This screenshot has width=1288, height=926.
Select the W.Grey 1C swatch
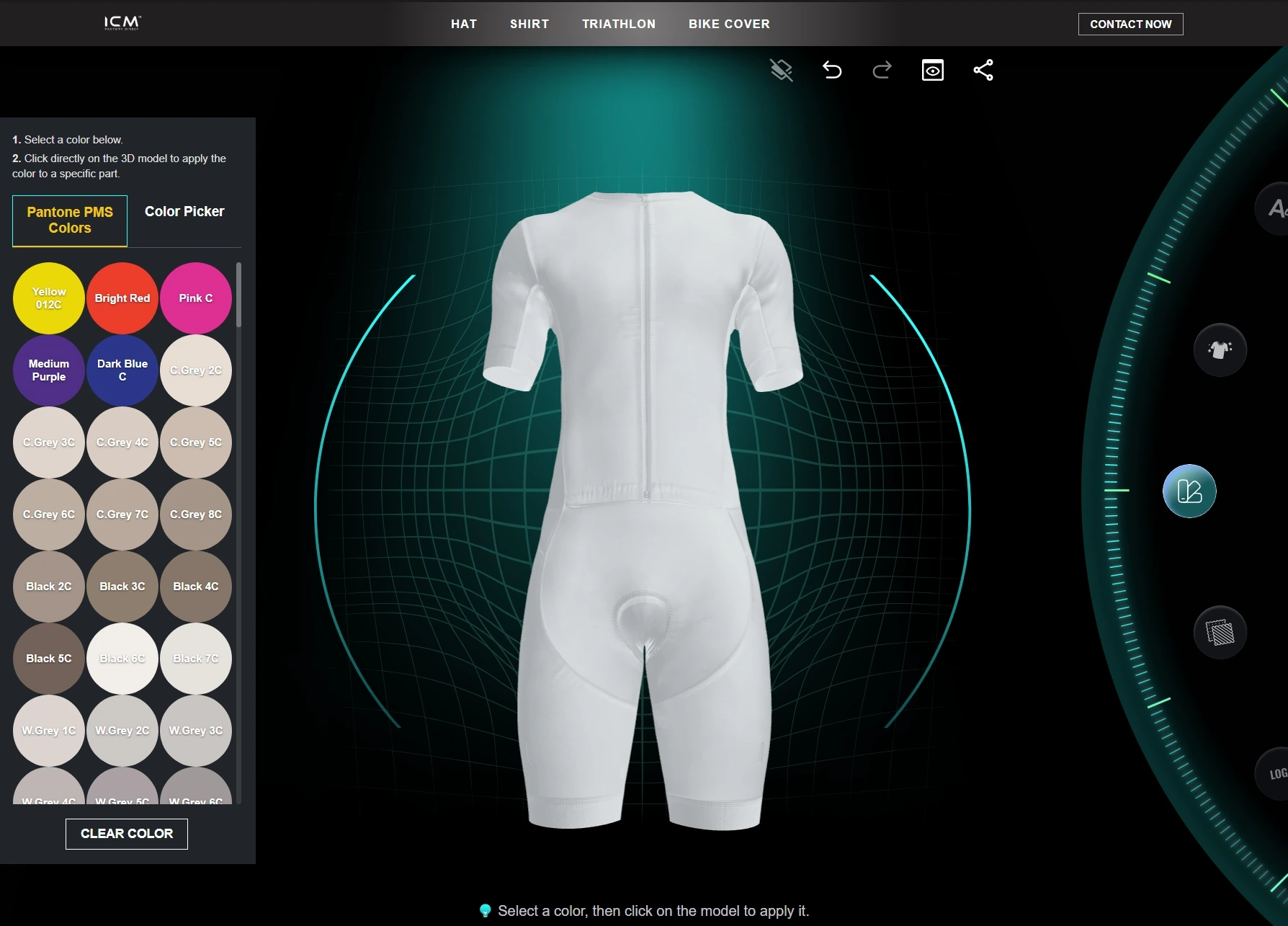49,731
